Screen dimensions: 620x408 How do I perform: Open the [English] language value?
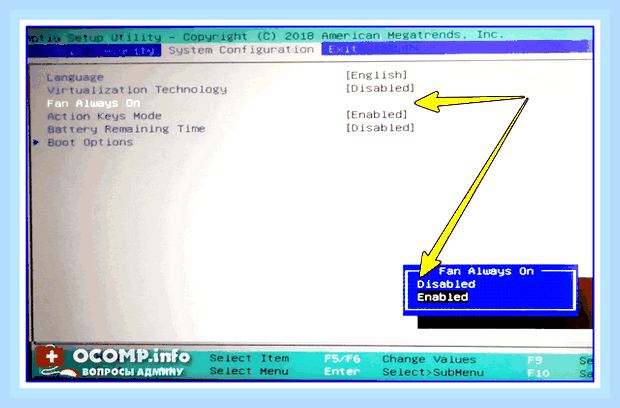(376, 75)
